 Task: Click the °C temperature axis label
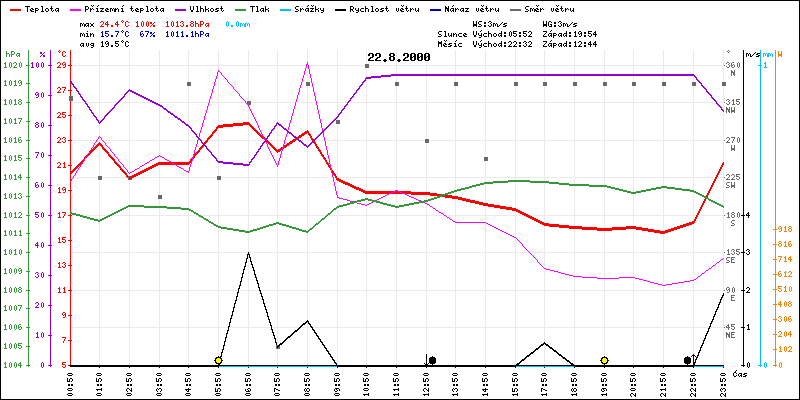coord(63,53)
